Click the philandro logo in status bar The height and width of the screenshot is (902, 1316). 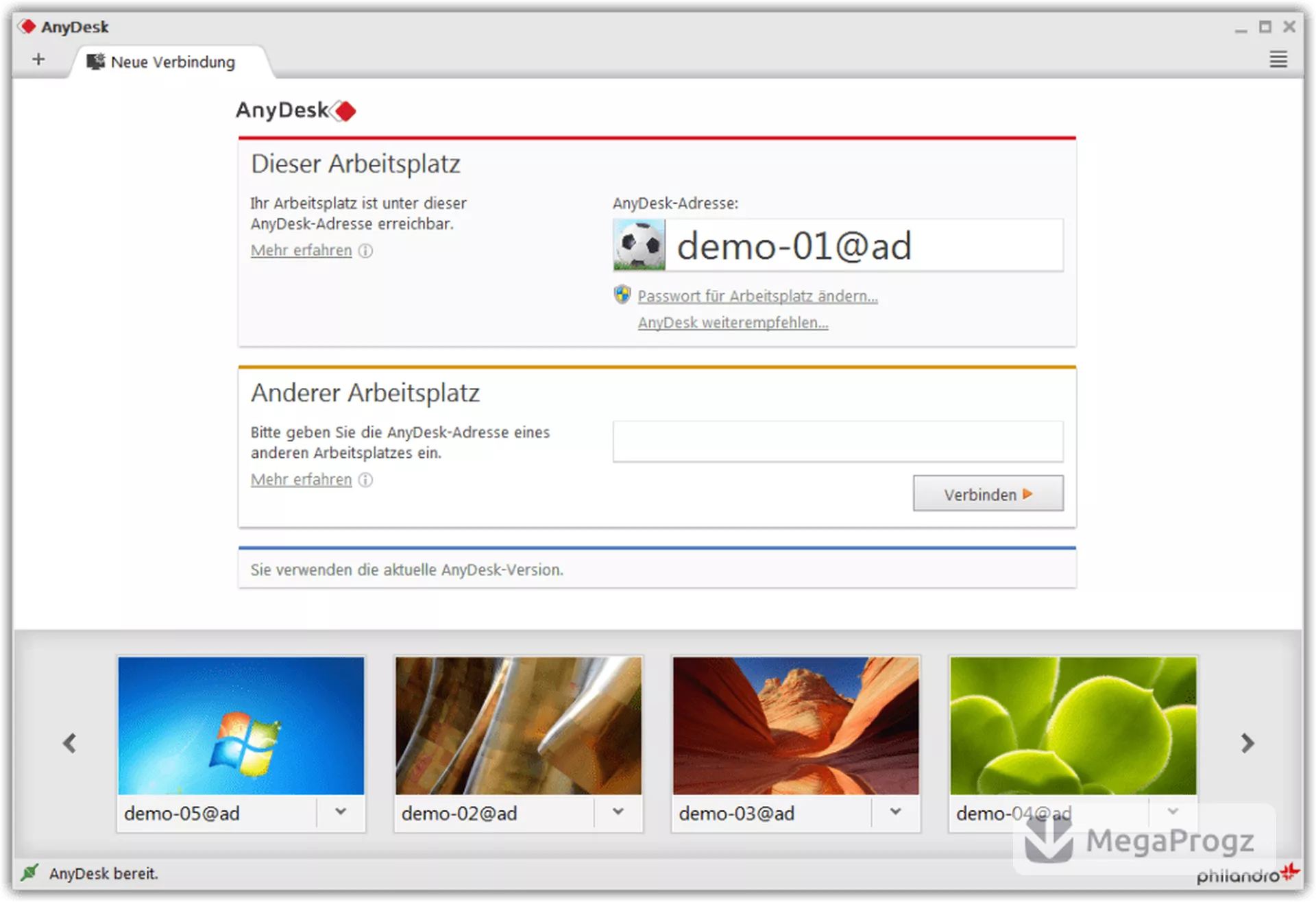pyautogui.click(x=1247, y=875)
